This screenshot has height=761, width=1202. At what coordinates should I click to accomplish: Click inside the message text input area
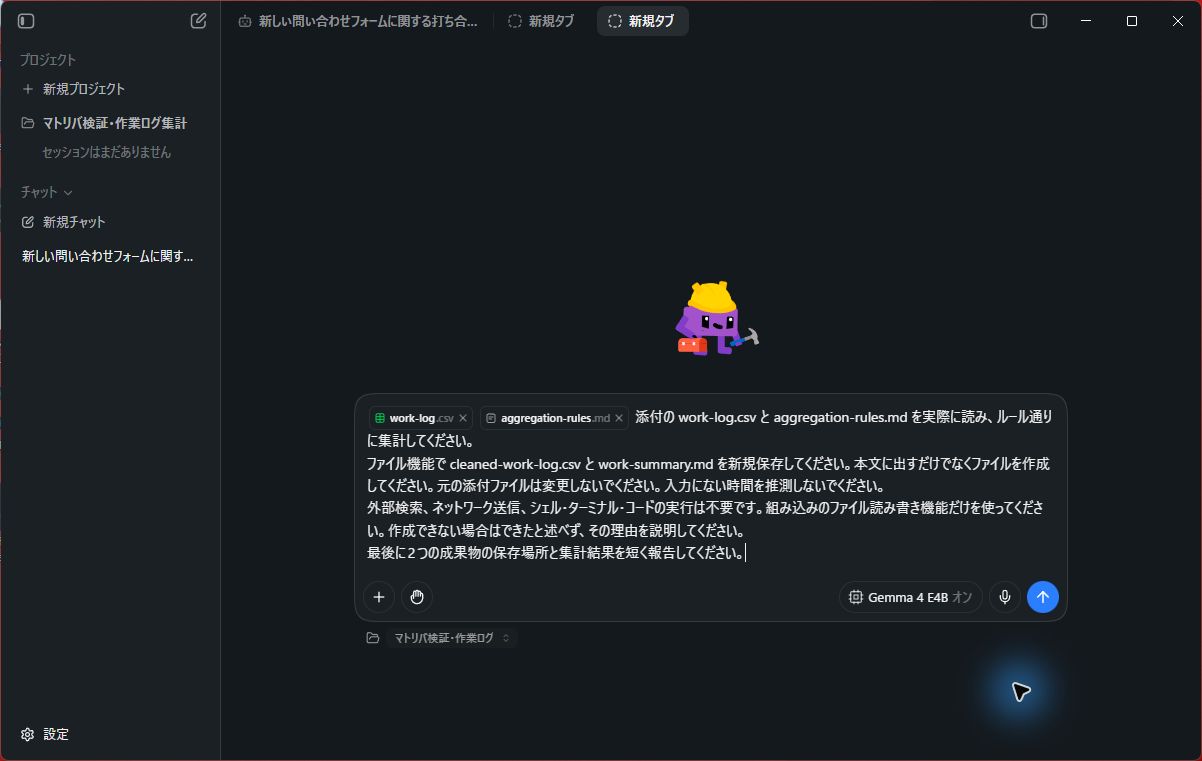(710, 485)
